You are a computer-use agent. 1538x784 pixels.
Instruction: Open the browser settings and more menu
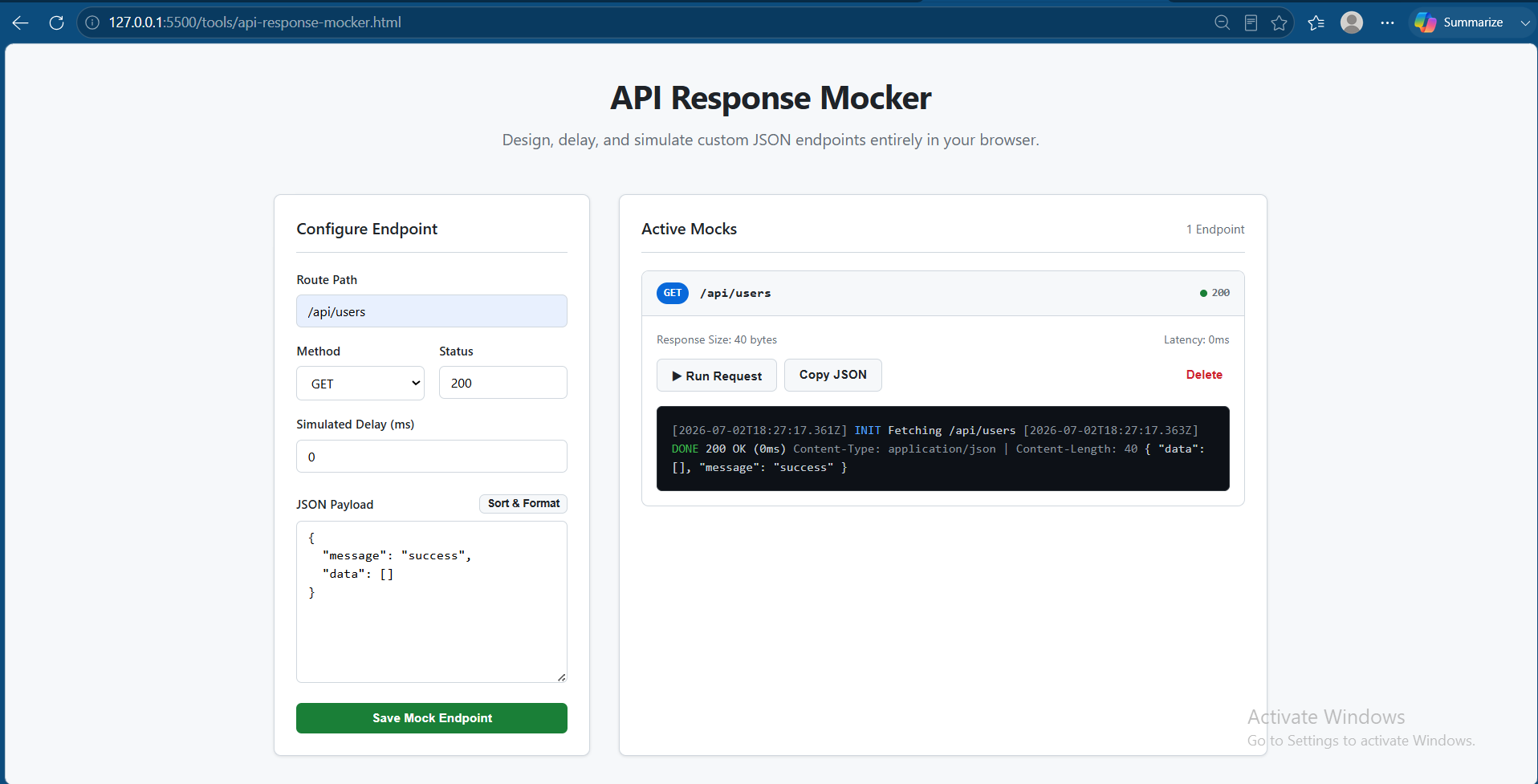[x=1387, y=22]
